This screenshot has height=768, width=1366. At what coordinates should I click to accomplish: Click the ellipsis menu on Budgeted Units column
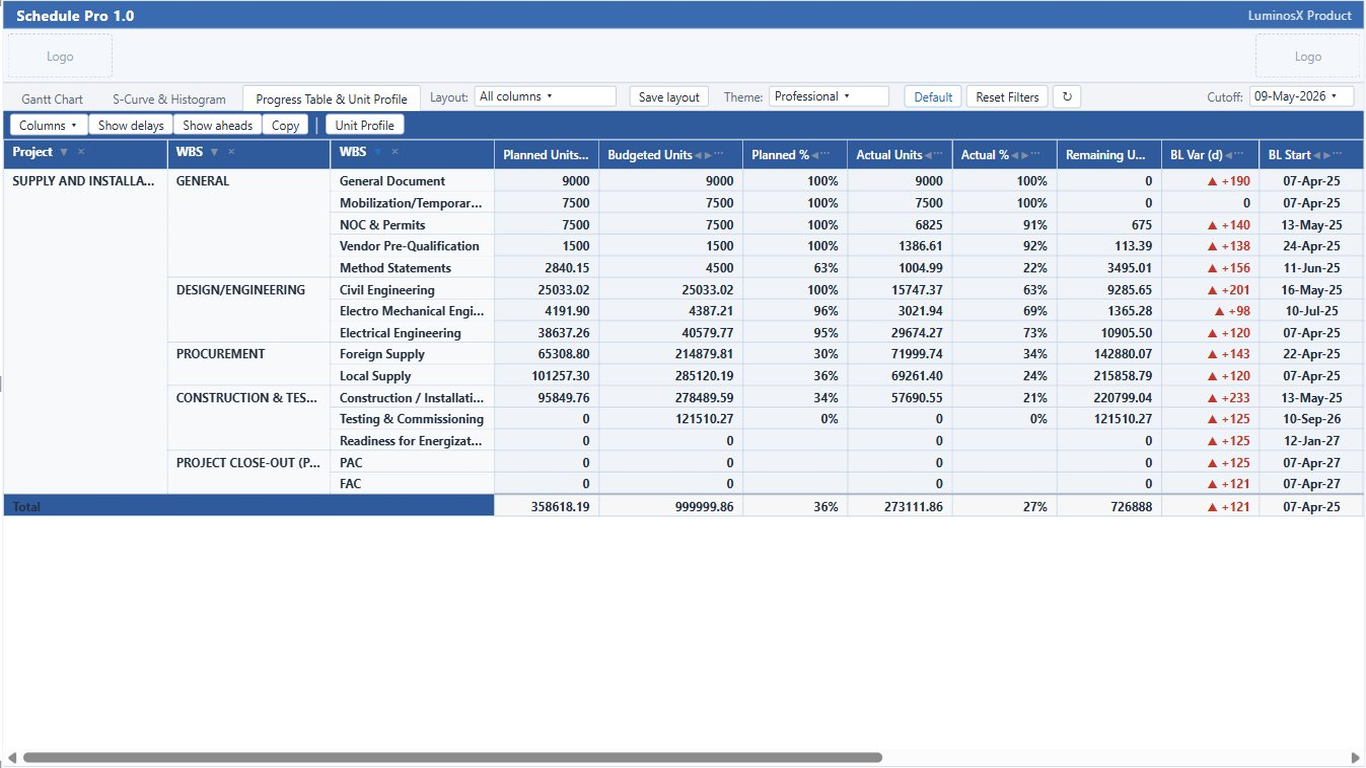(719, 155)
